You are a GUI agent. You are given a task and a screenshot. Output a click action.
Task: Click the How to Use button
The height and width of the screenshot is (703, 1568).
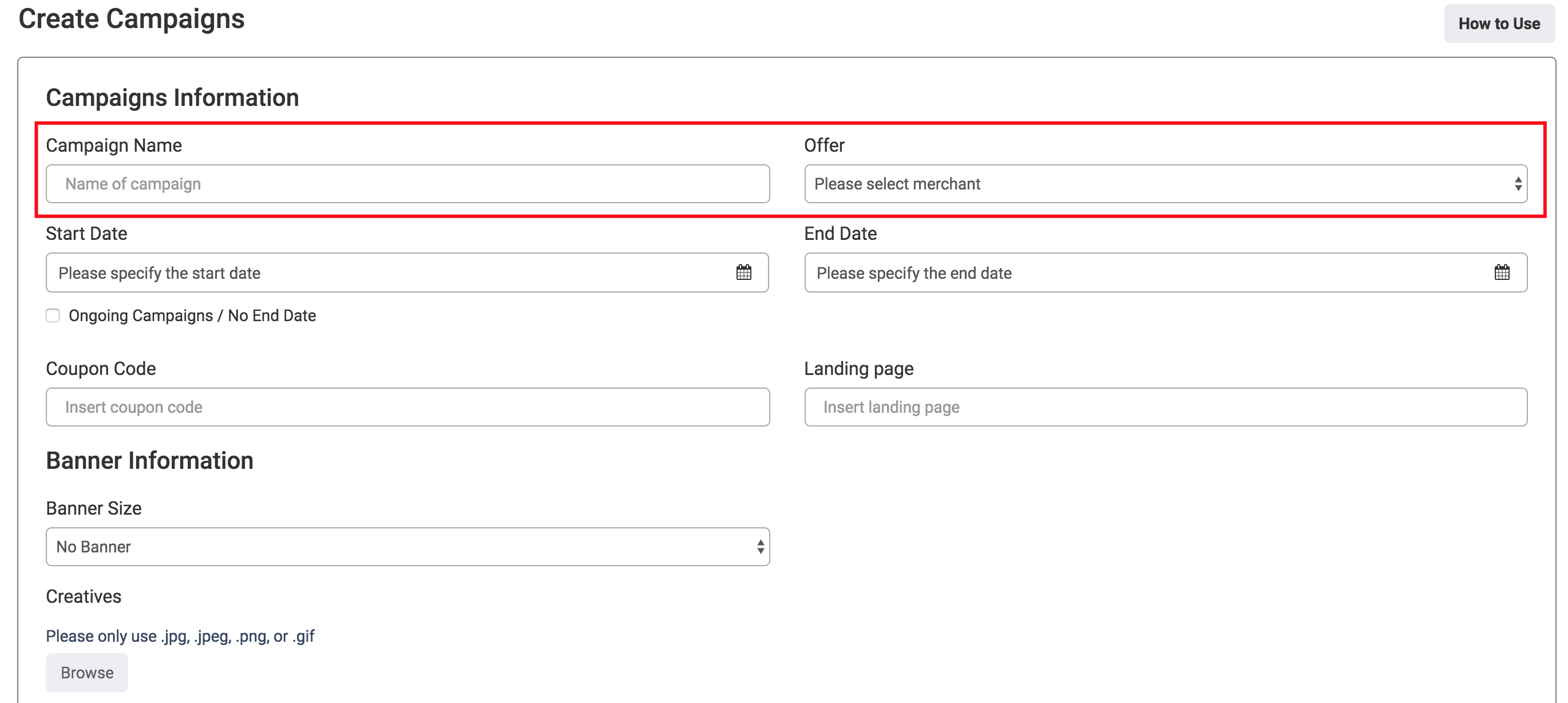[1499, 24]
